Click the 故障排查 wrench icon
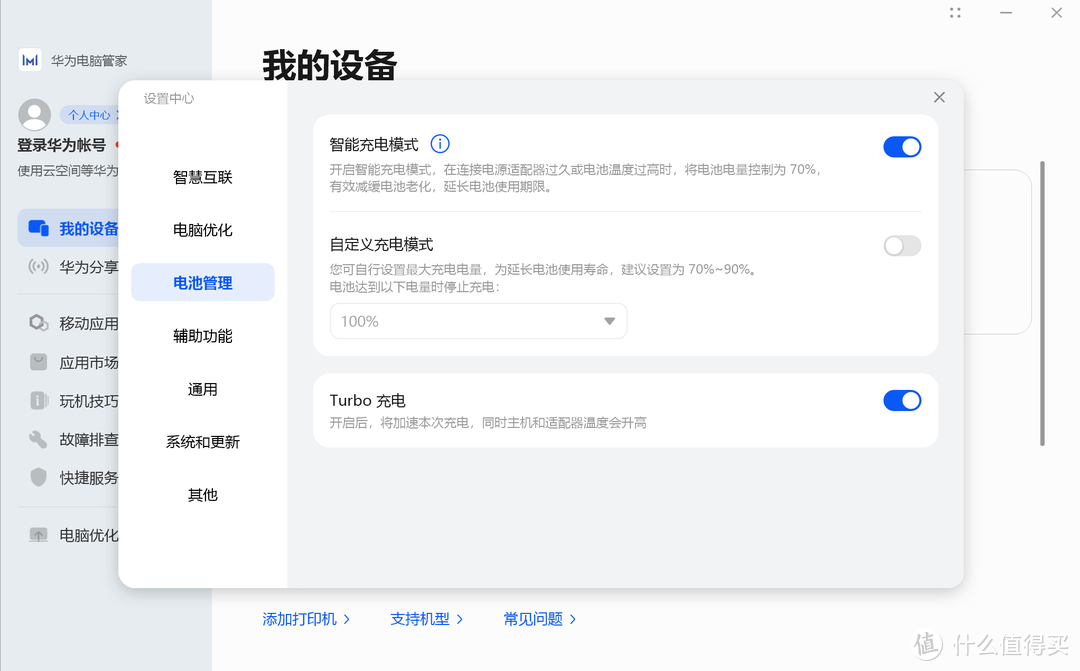This screenshot has height=671, width=1080. click(x=39, y=439)
